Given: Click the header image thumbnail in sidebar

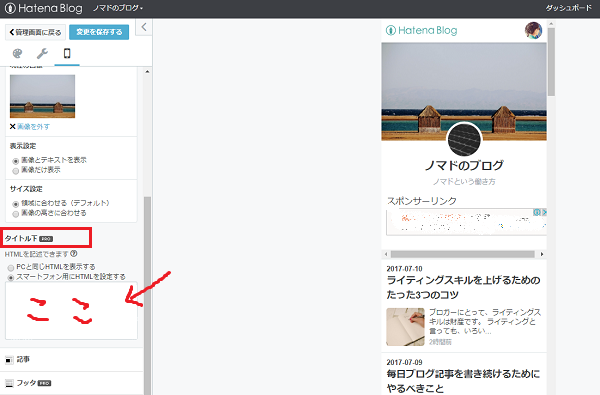Looking at the screenshot, I should click(x=42, y=96).
